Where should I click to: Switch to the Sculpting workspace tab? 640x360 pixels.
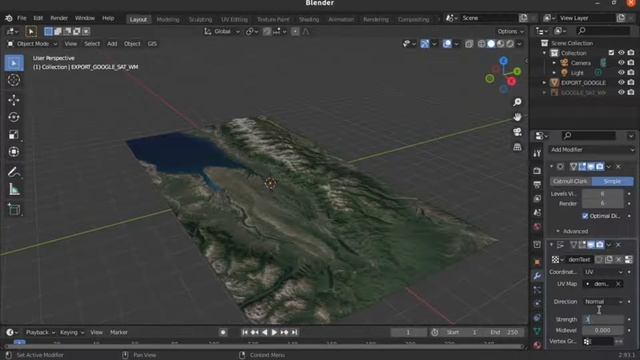(200, 19)
